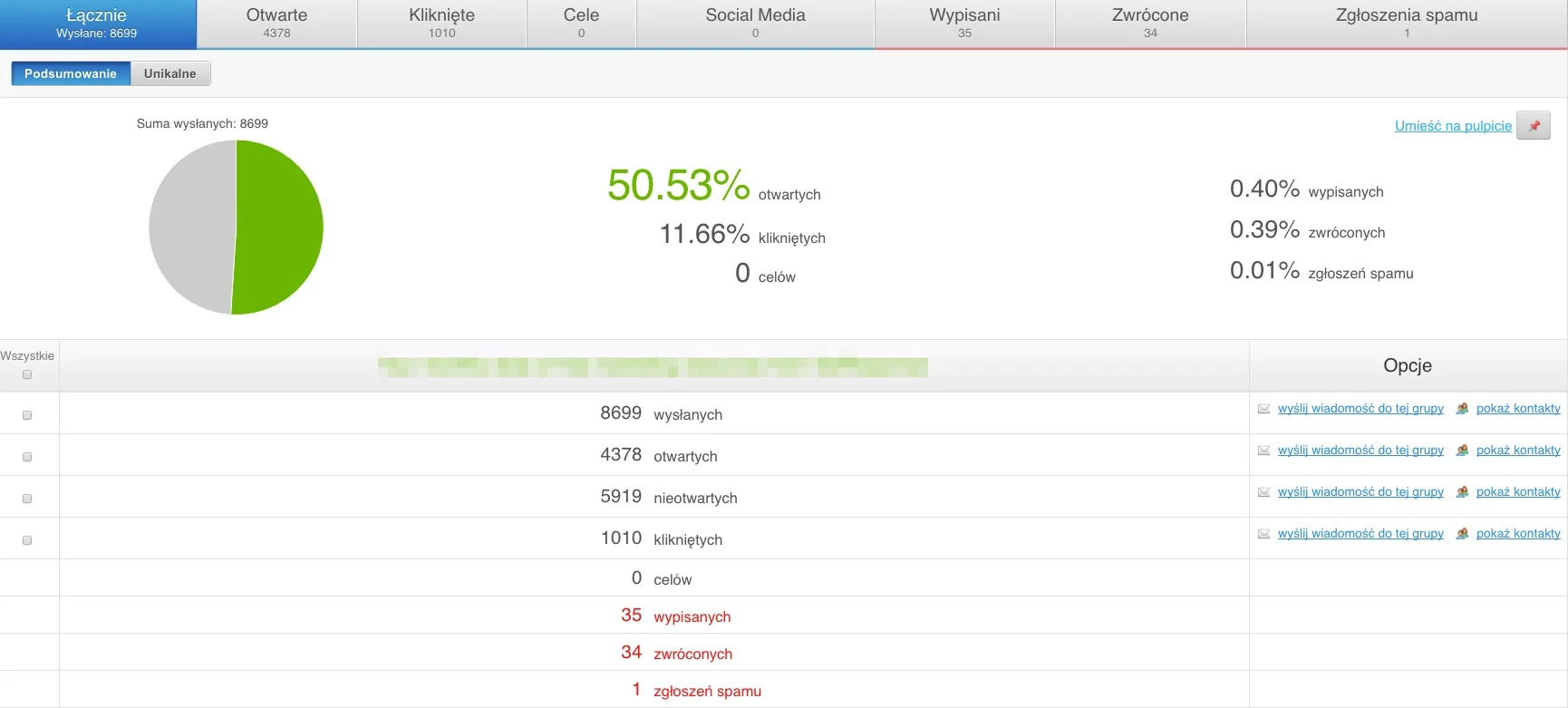The width and height of the screenshot is (1568, 708).
Task: Switch to the Wypisani tab
Action: (964, 24)
